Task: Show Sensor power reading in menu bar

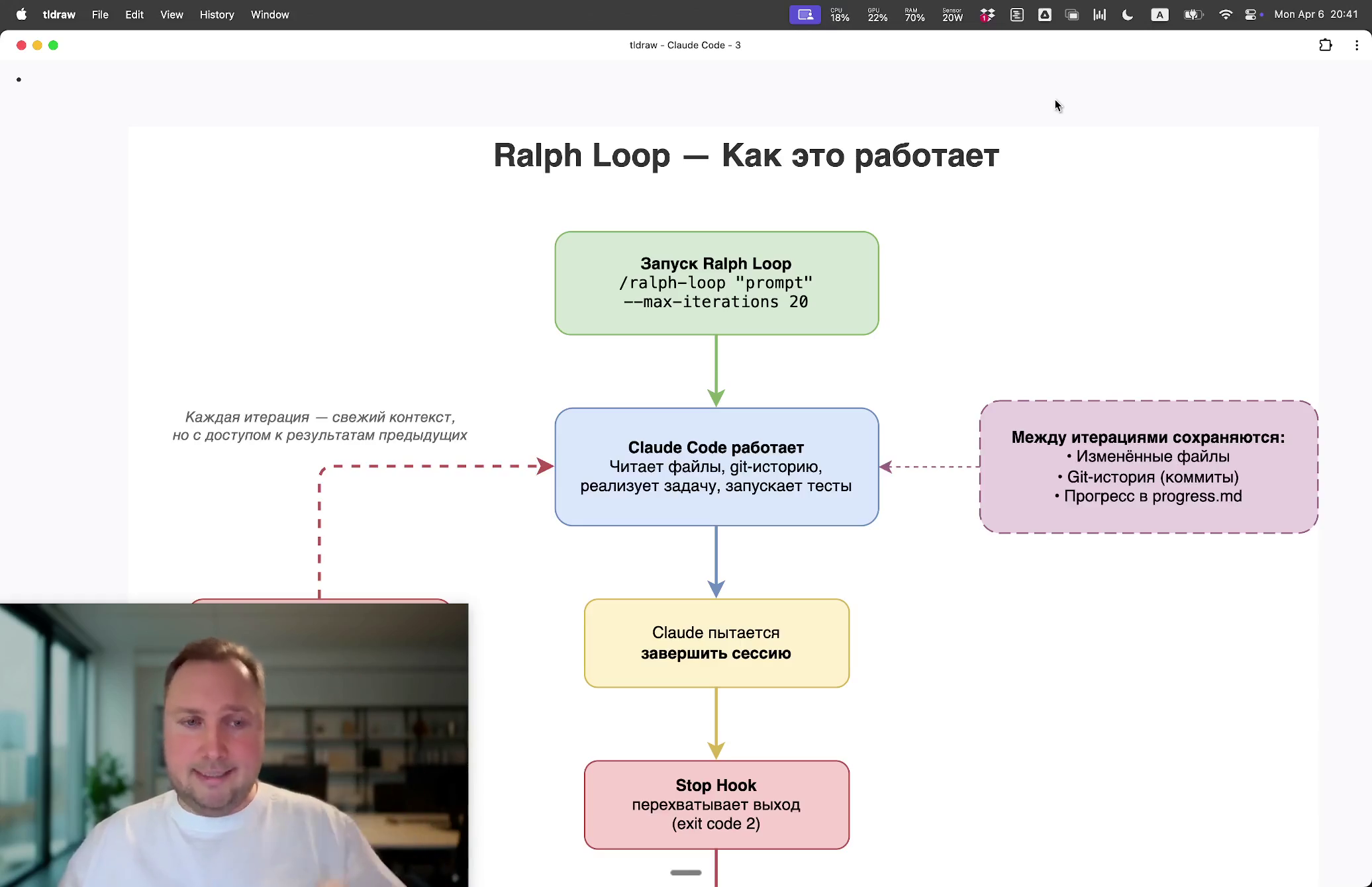Action: coord(952,15)
